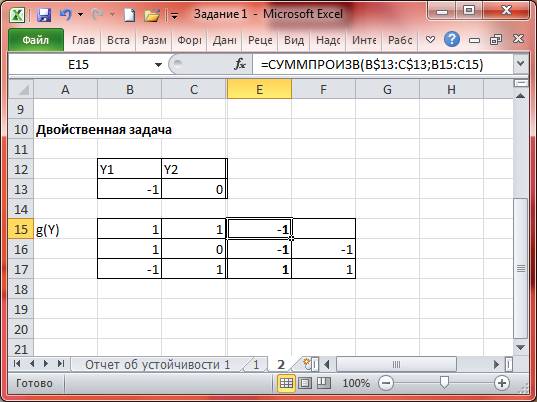
Task: Select Normal view button in the status bar
Action: (x=286, y=383)
